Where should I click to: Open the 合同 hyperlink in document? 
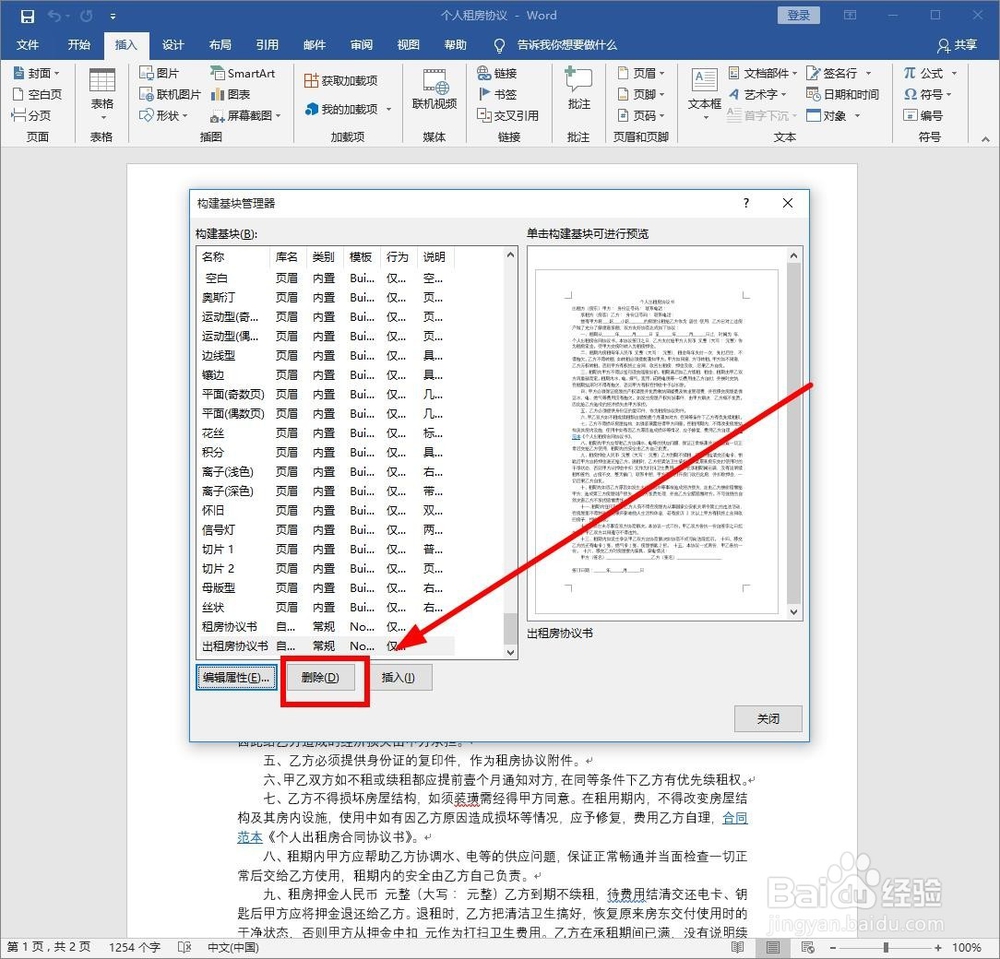[735, 817]
